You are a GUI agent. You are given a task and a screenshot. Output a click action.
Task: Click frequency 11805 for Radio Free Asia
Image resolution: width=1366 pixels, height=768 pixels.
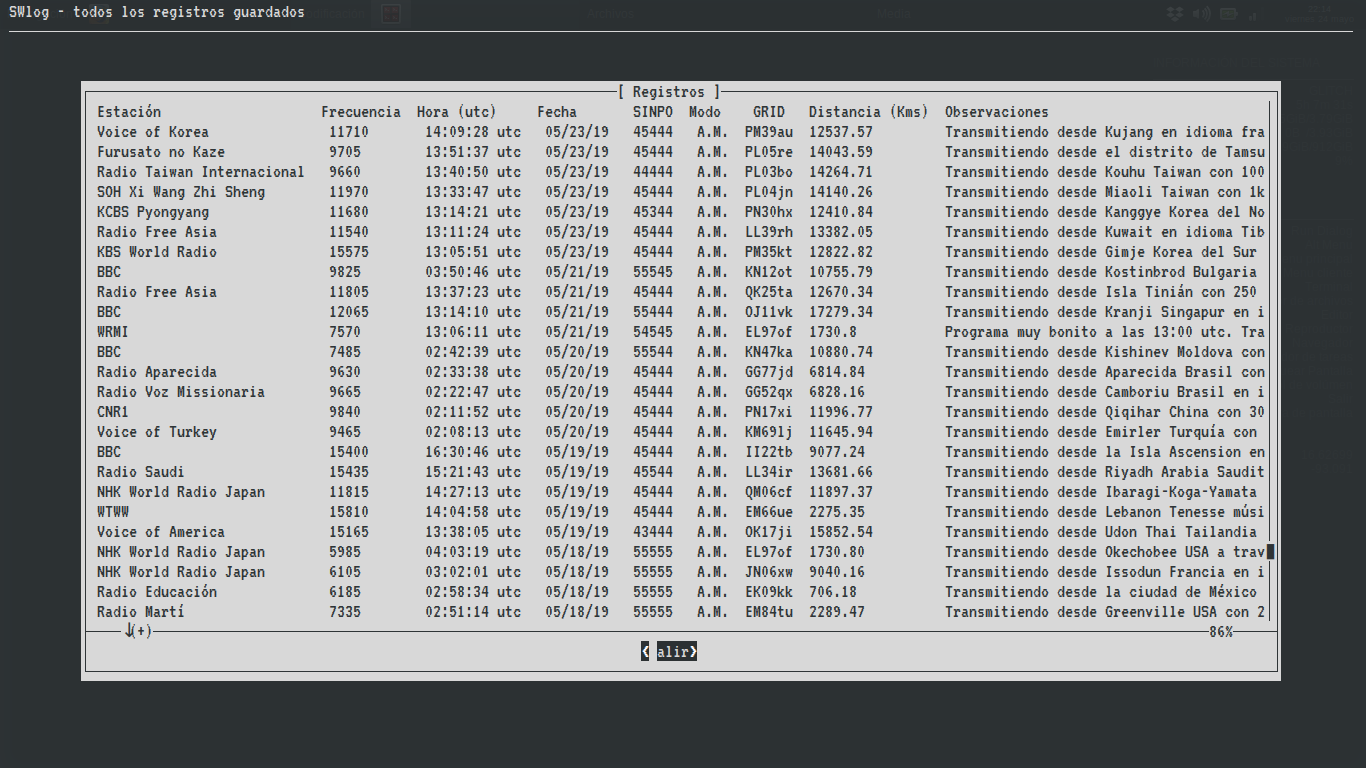(349, 292)
